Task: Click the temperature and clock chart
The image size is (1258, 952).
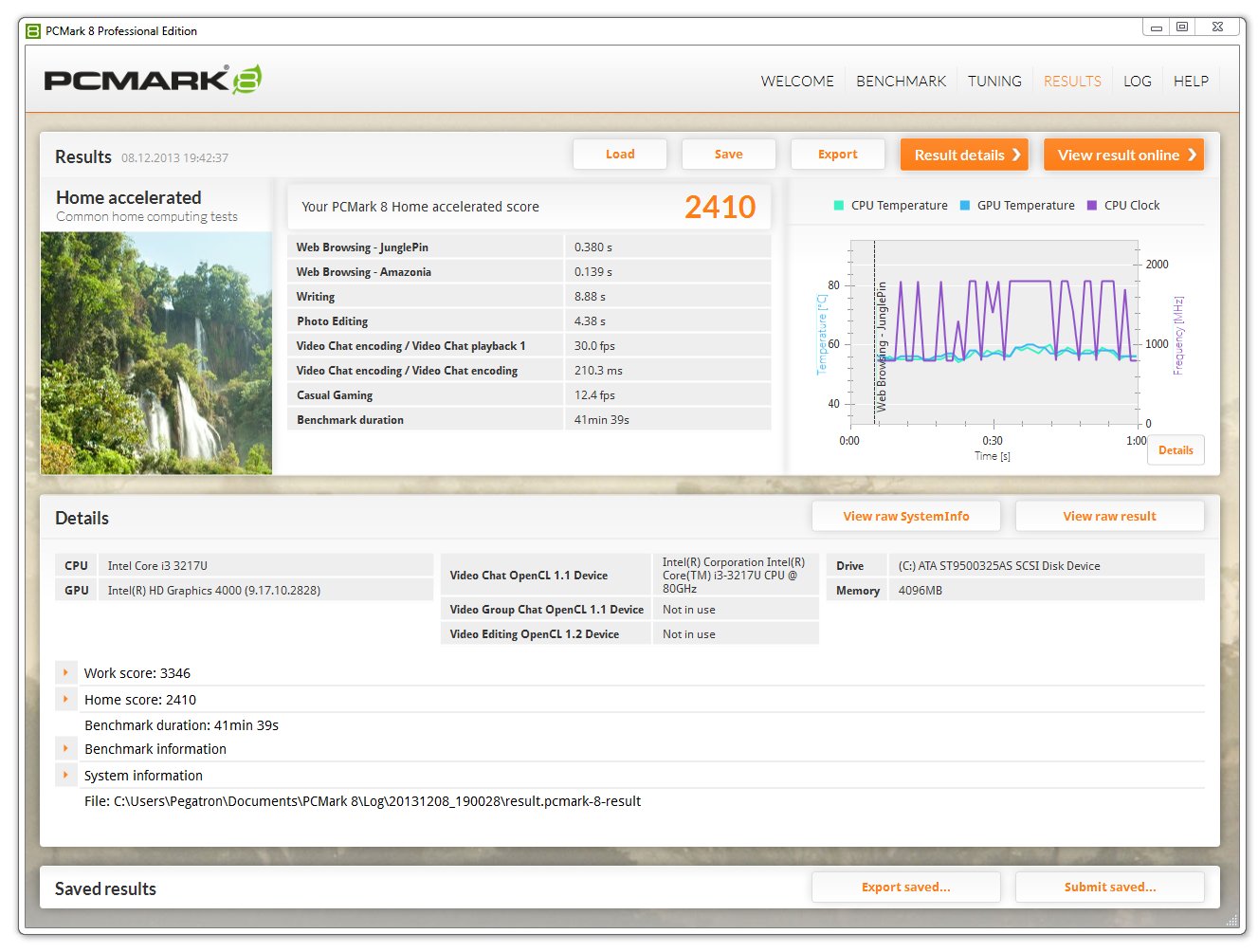Action: [x=994, y=332]
